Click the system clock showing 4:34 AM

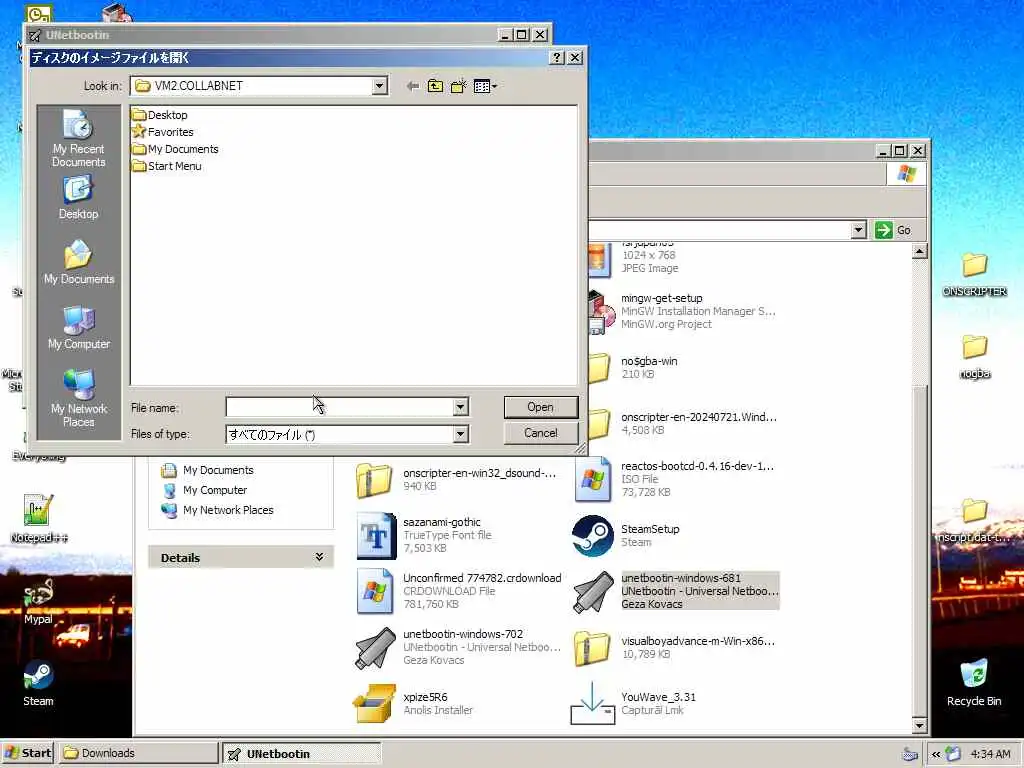990,754
